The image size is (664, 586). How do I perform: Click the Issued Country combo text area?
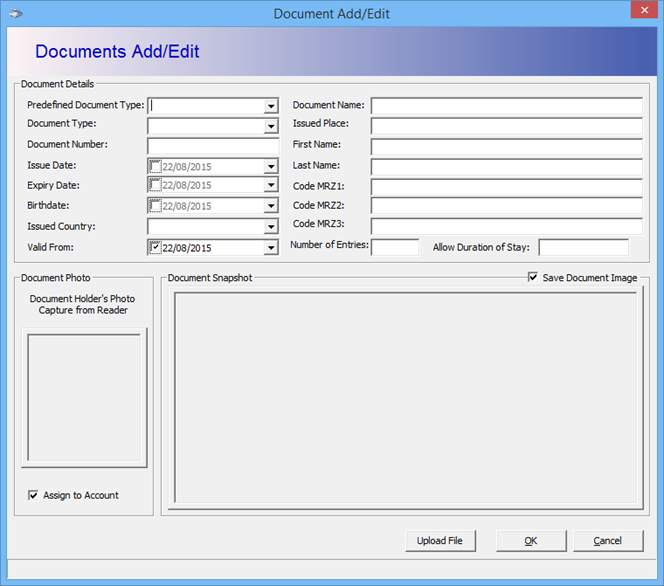(x=206, y=227)
